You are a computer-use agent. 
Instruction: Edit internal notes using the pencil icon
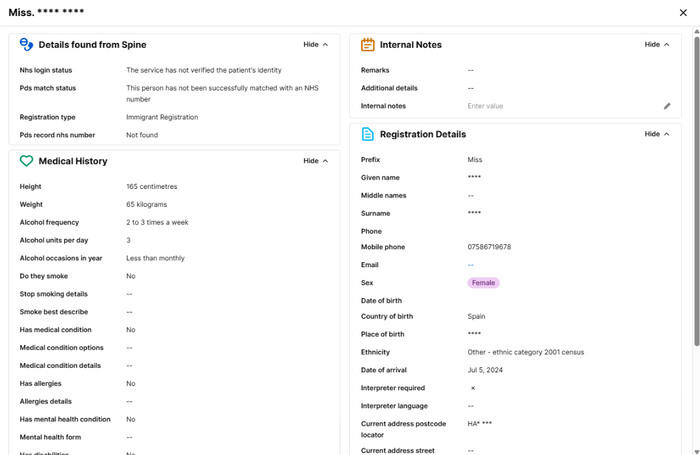point(667,106)
